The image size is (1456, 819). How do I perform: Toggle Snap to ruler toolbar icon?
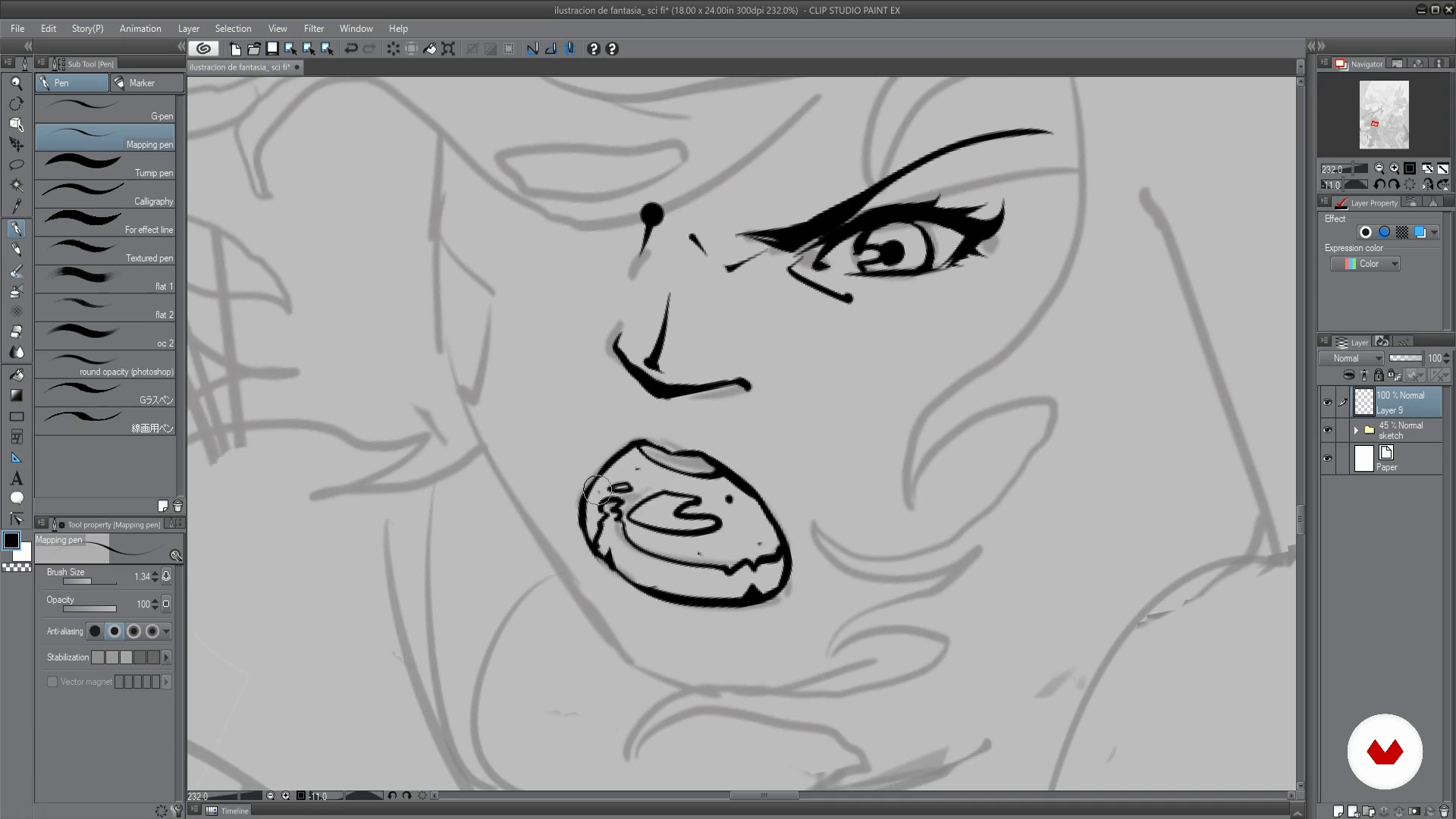coord(532,49)
